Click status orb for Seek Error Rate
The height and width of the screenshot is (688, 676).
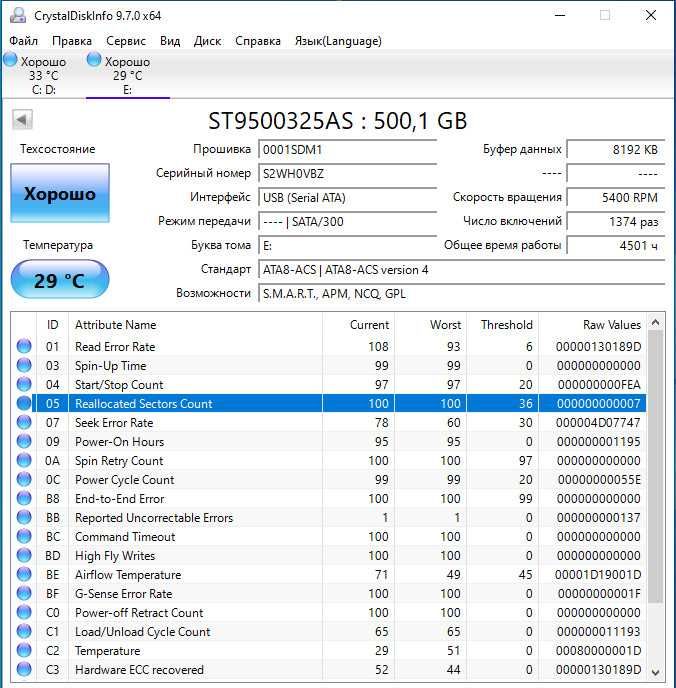click(24, 422)
